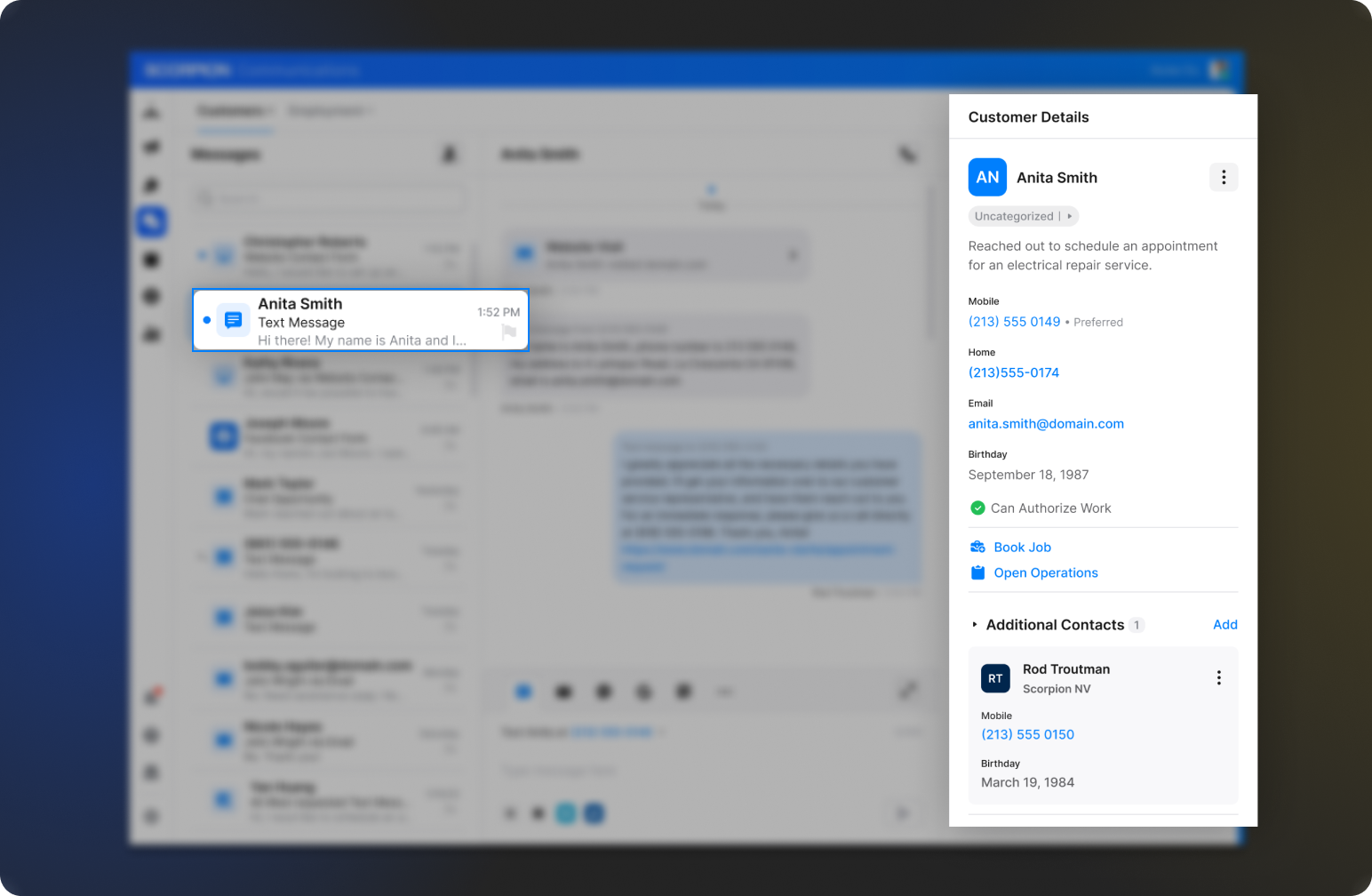Email anita.smith@domain.com
Image resolution: width=1372 pixels, height=896 pixels.
point(1046,424)
